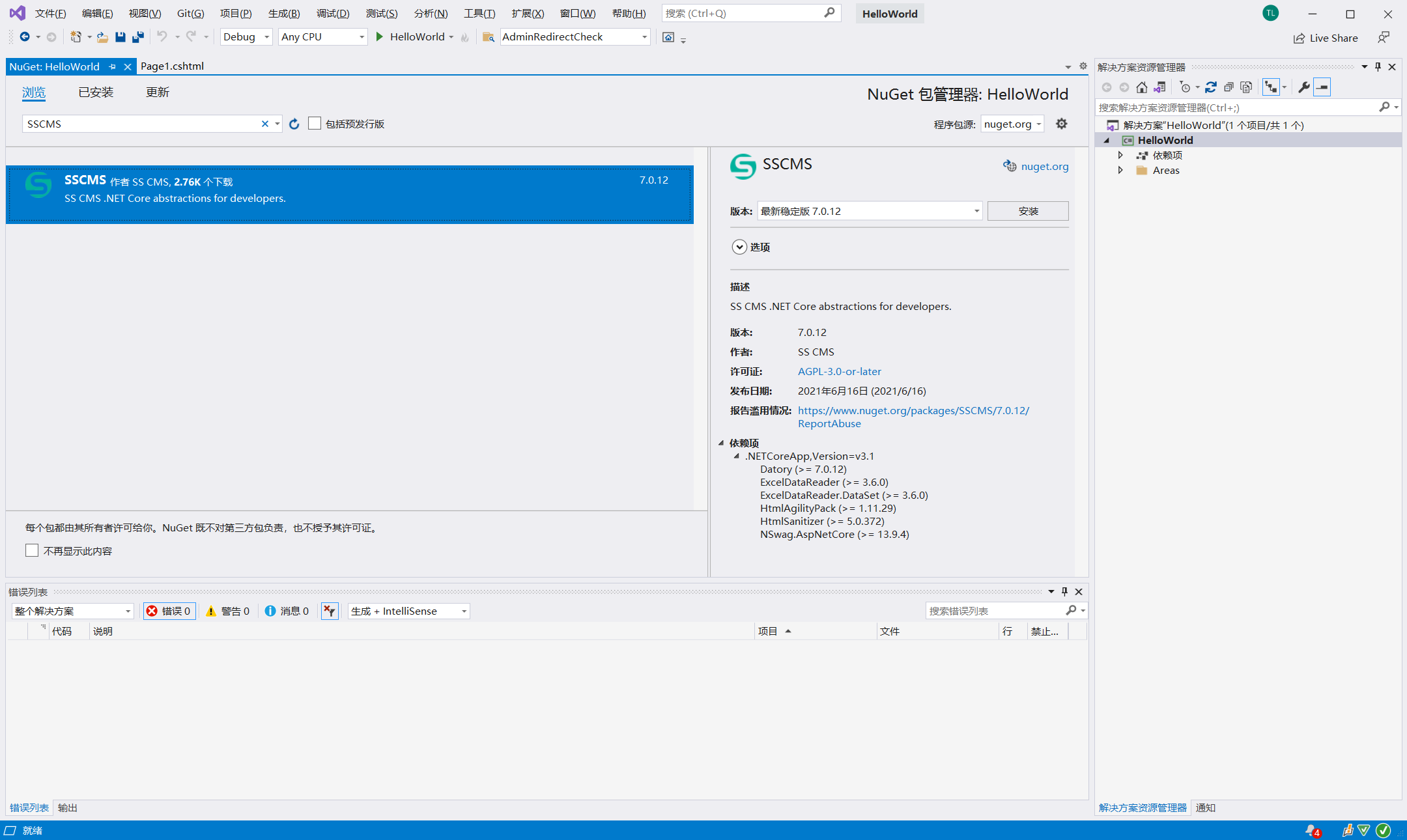Start a Live Share session
The width and height of the screenshot is (1407, 840).
[1326, 37]
